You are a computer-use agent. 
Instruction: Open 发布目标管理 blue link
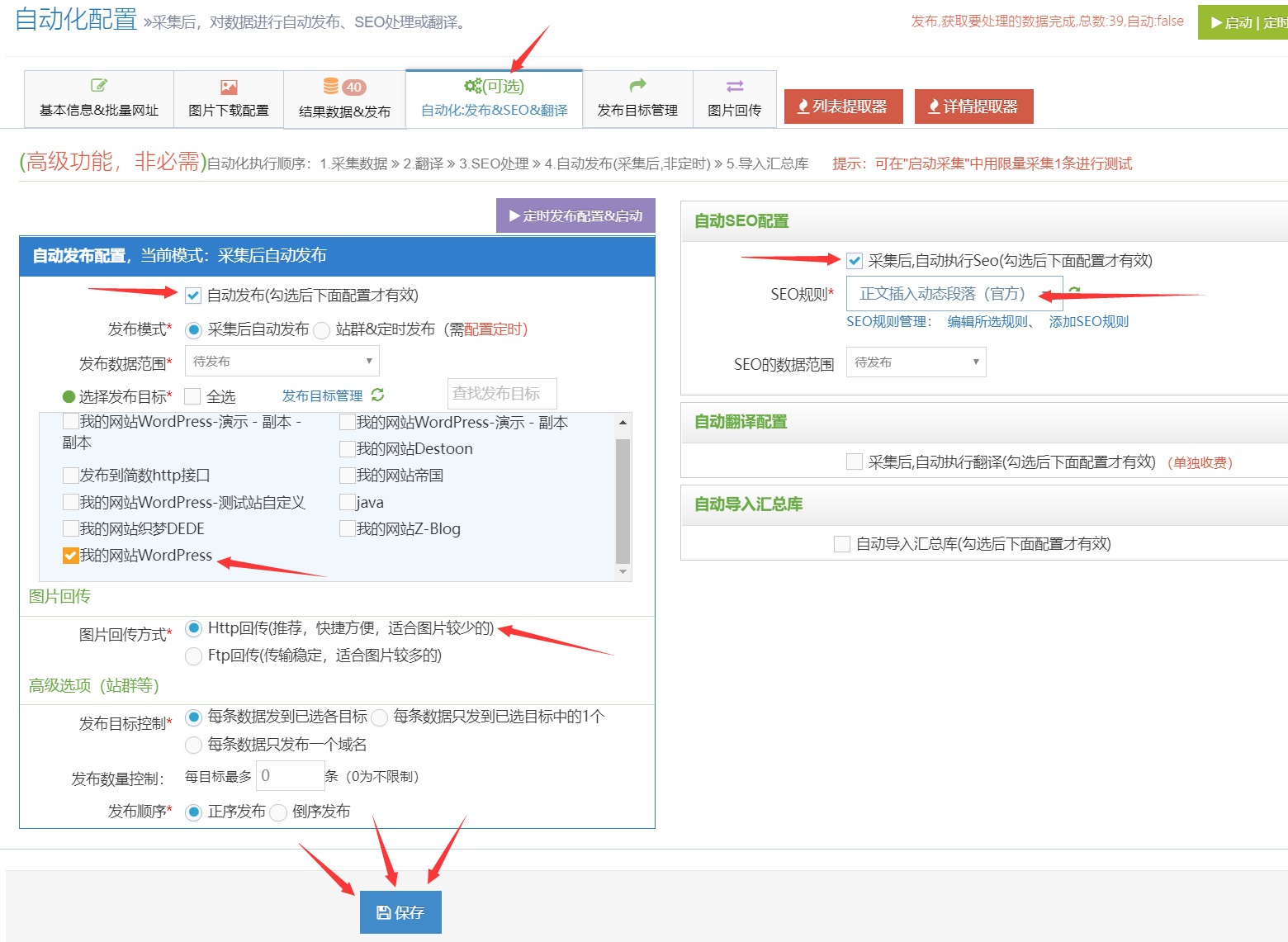coord(322,396)
